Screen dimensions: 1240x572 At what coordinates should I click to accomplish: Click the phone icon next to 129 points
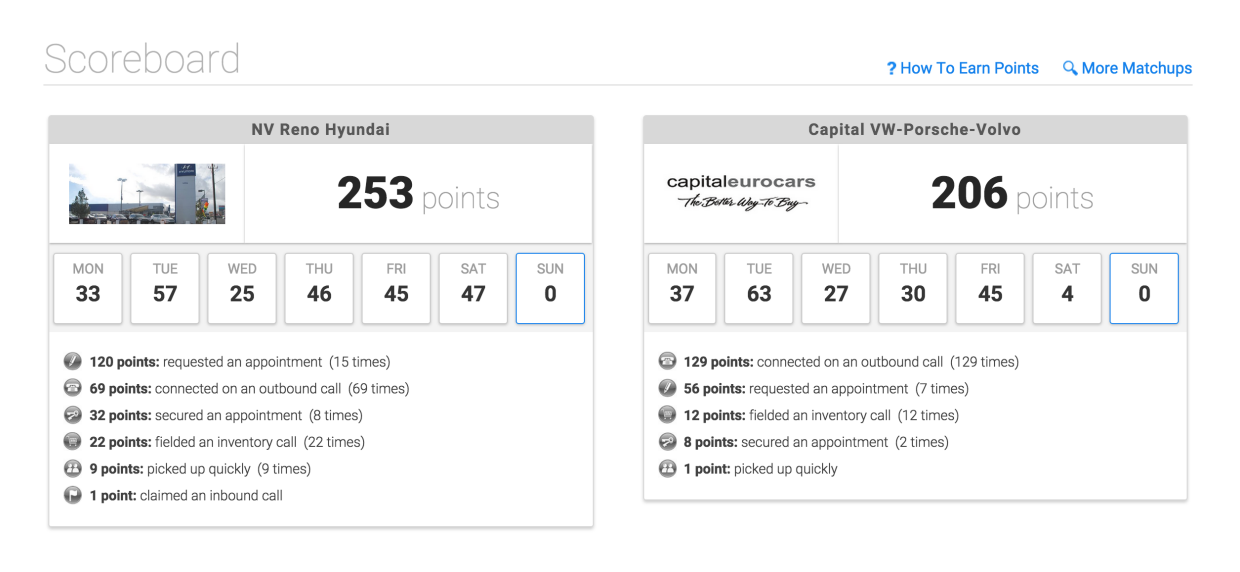(667, 362)
